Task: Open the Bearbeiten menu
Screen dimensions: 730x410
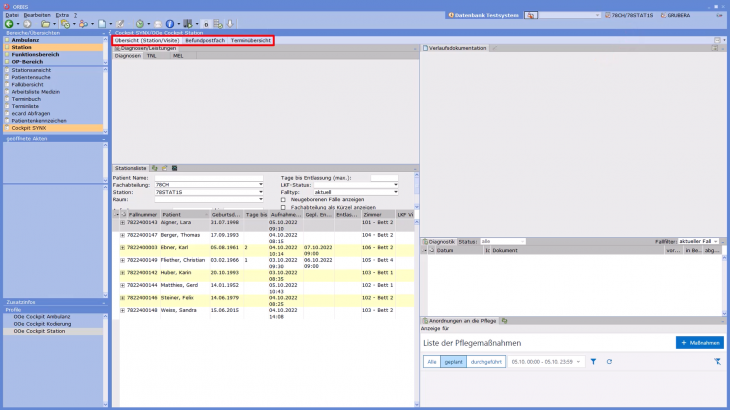Action: click(x=35, y=15)
